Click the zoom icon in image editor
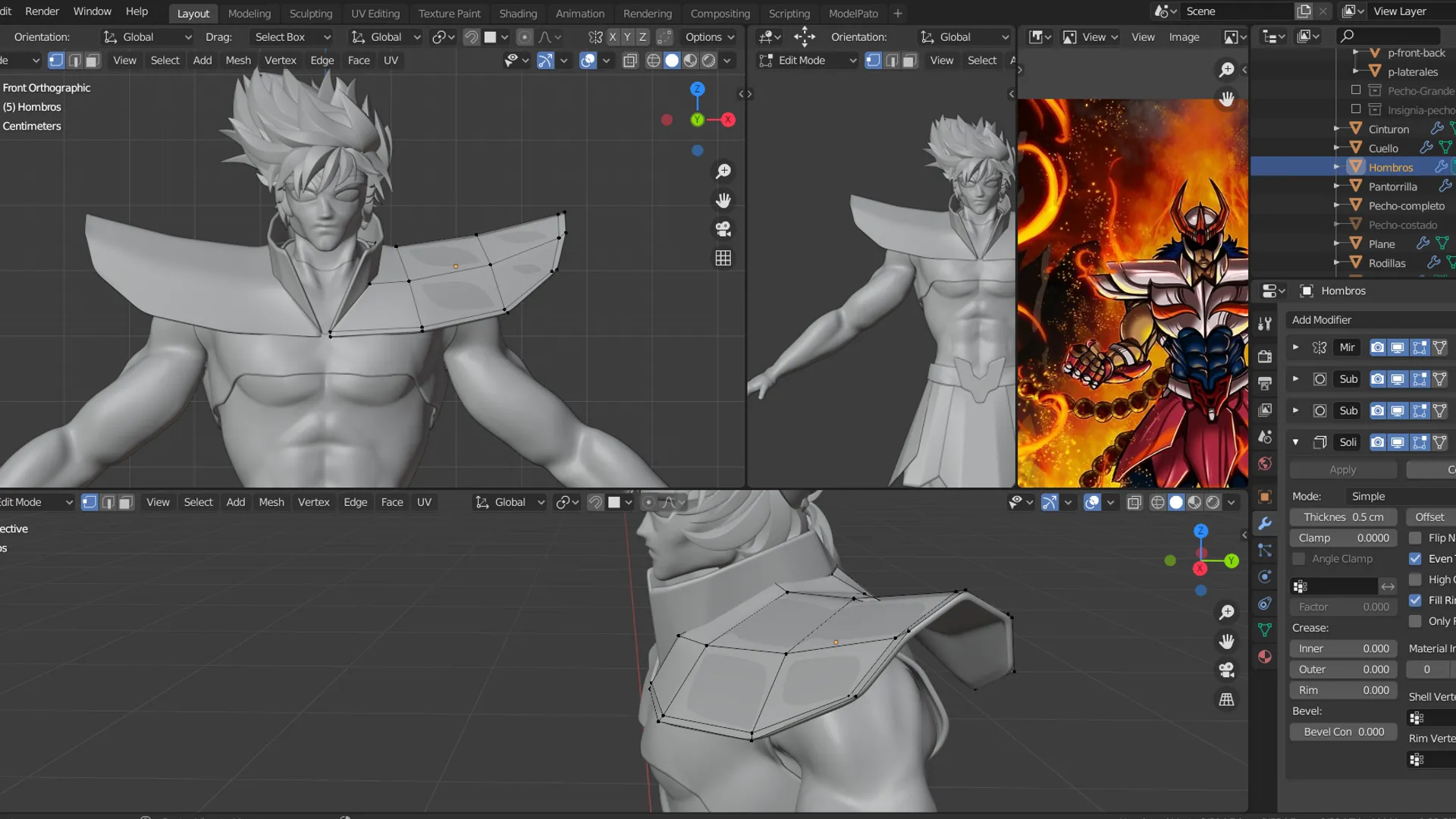 (1226, 70)
